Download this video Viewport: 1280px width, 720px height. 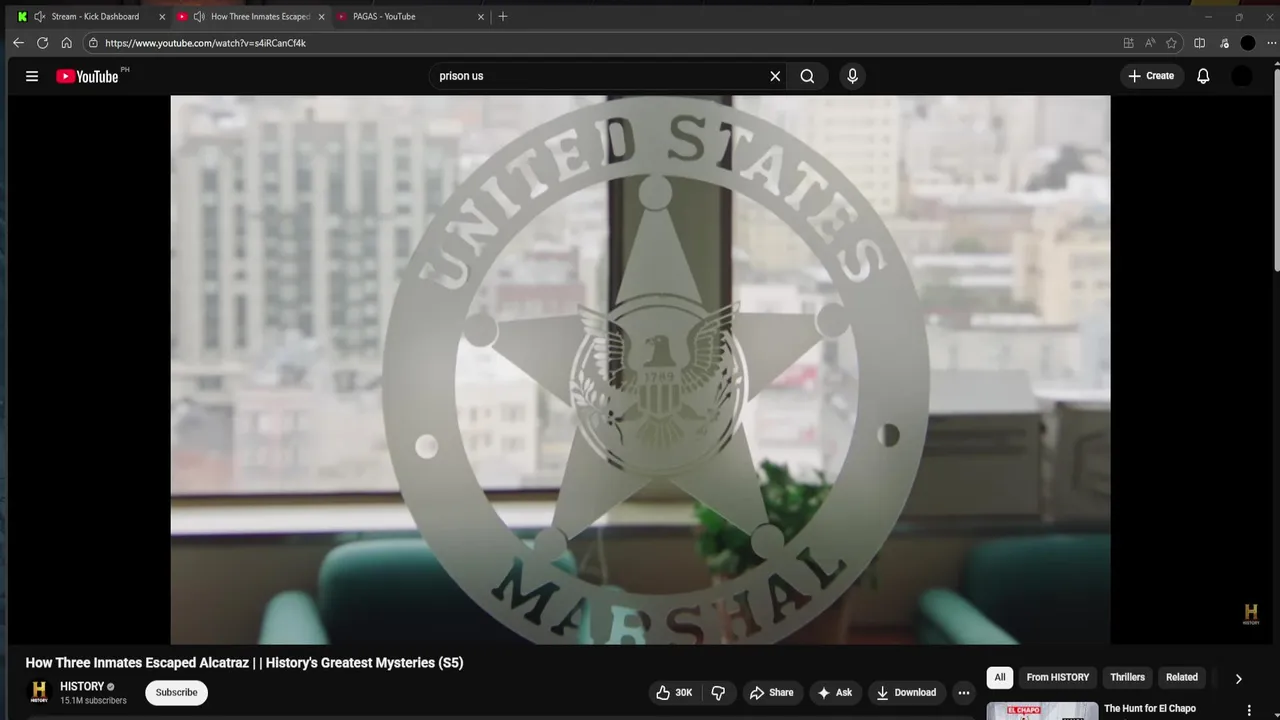click(x=906, y=692)
